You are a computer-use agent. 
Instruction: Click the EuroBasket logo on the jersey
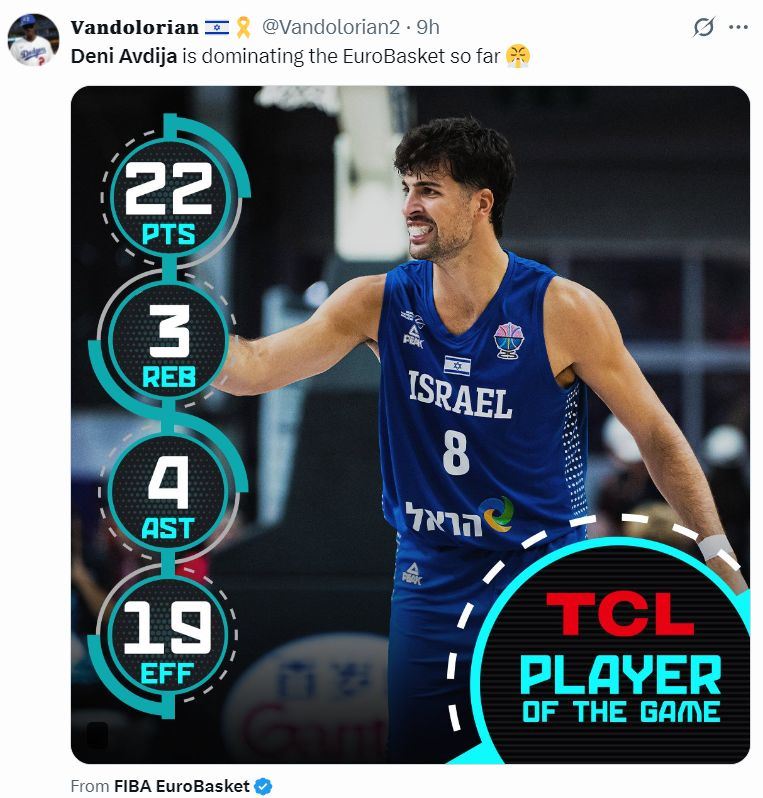click(509, 340)
